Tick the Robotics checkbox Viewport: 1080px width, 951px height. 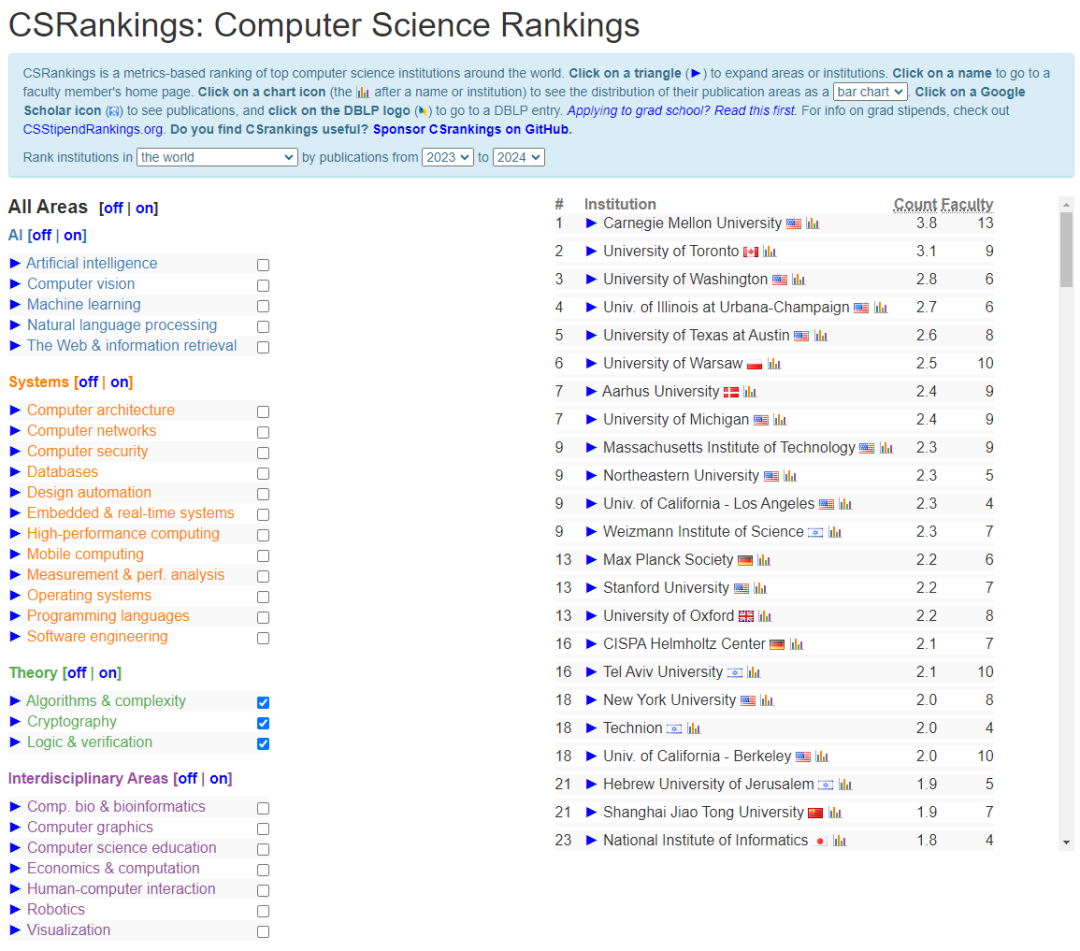coord(263,911)
